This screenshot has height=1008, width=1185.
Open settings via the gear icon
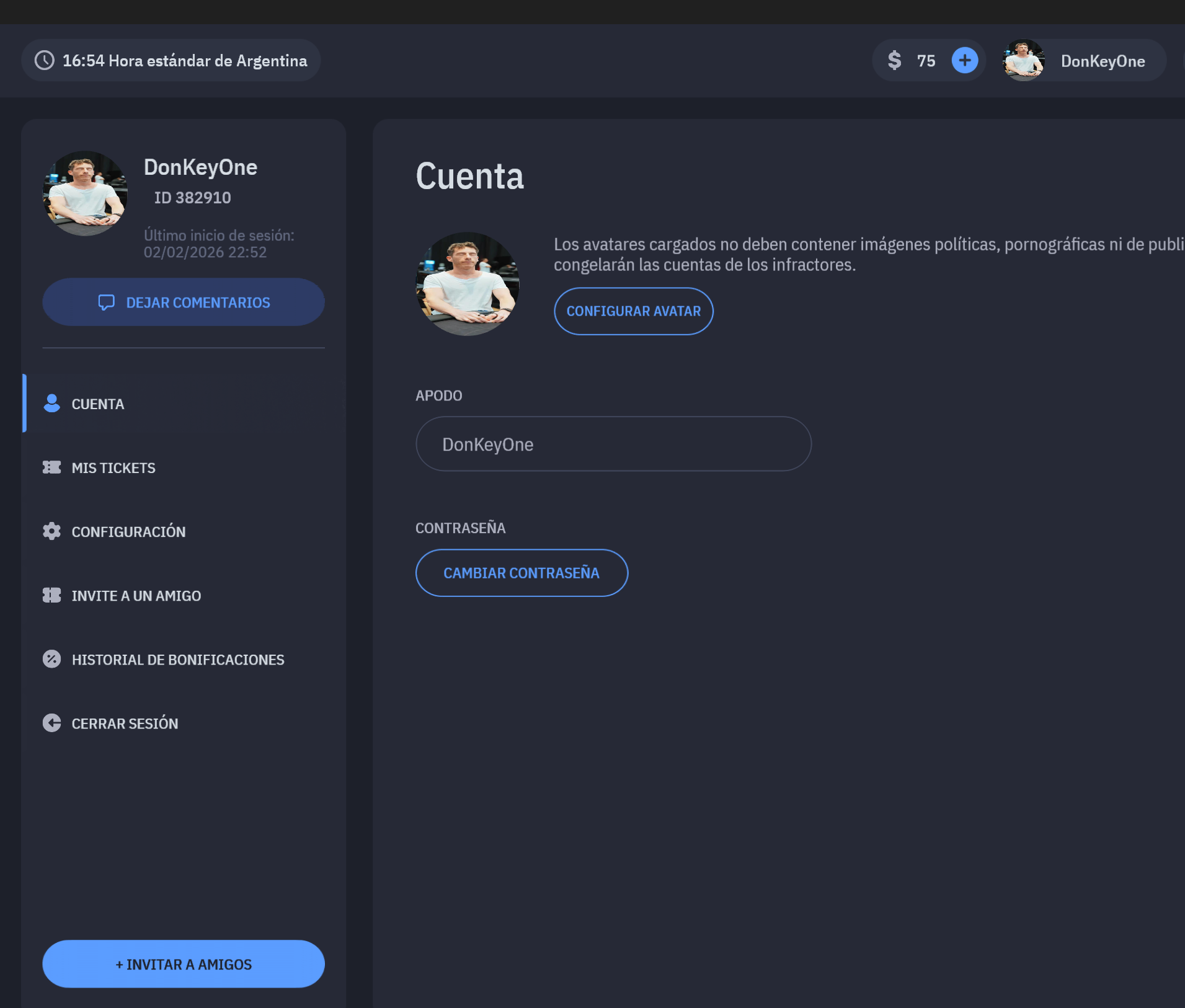[x=52, y=531]
